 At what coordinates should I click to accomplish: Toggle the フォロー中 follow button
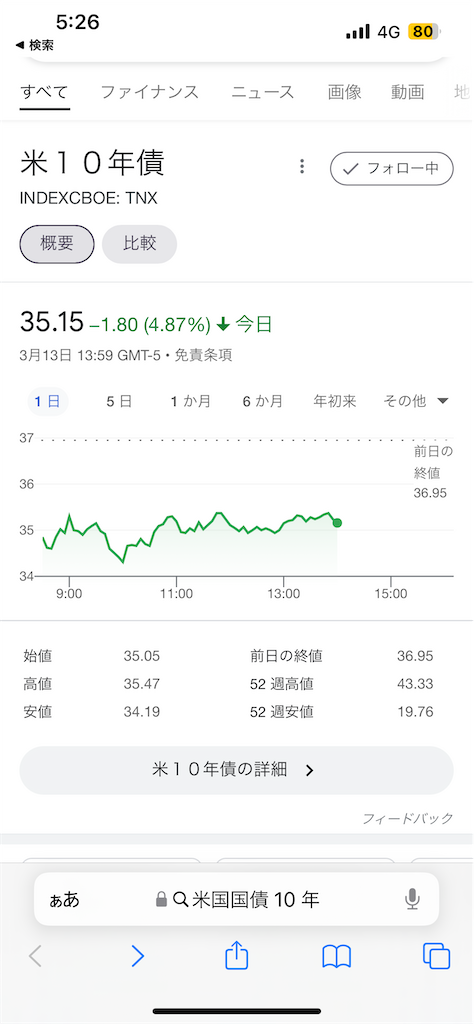(x=392, y=168)
